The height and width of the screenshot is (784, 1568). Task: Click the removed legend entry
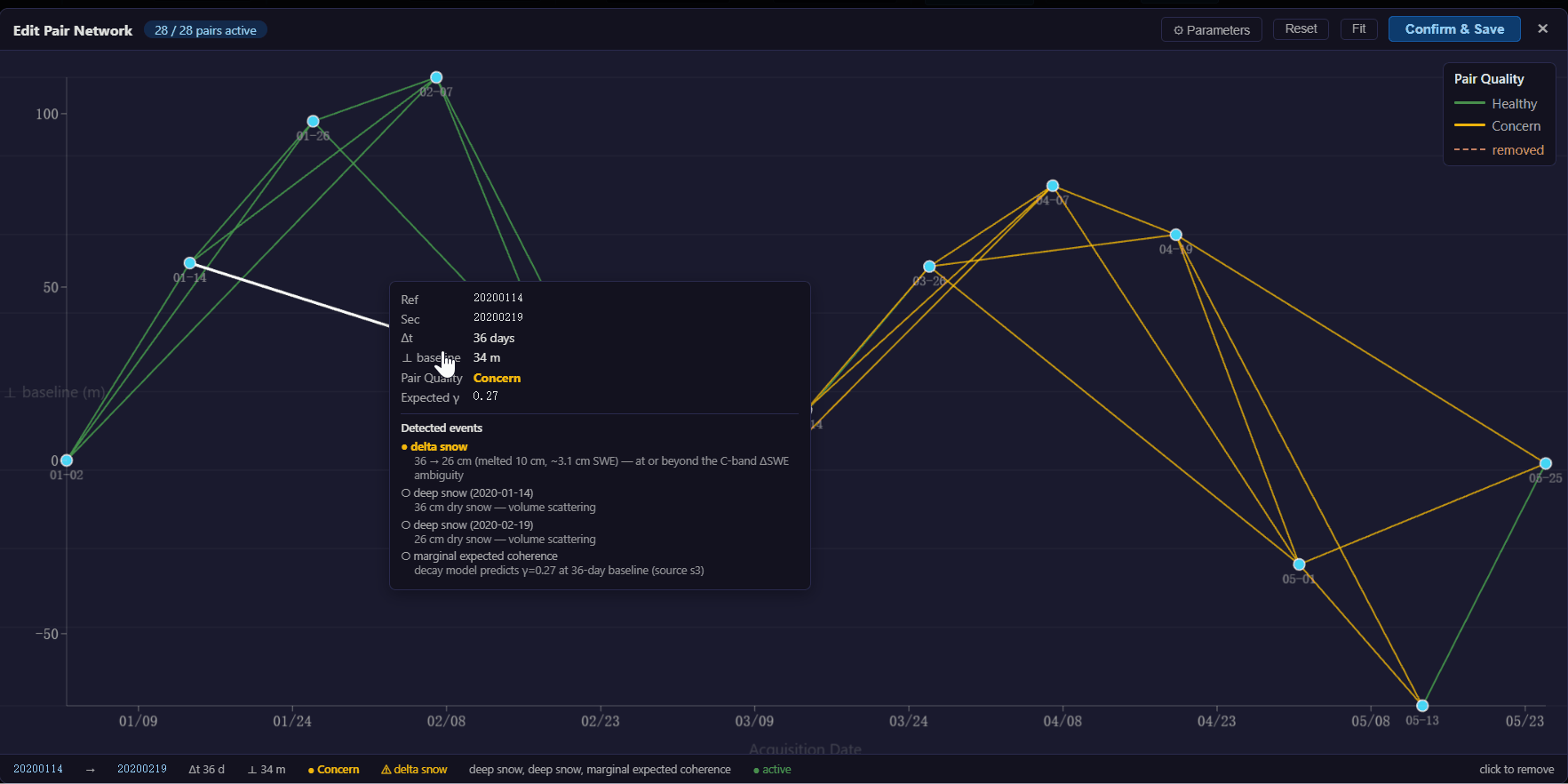[1499, 150]
